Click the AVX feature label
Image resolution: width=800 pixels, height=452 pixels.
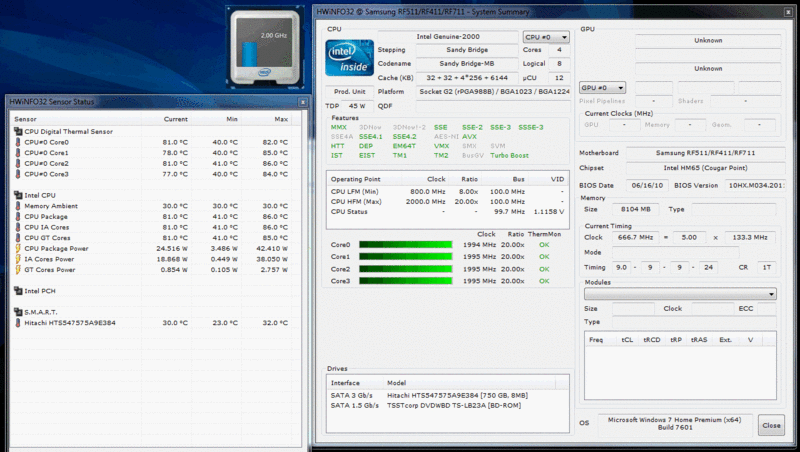[x=469, y=137]
